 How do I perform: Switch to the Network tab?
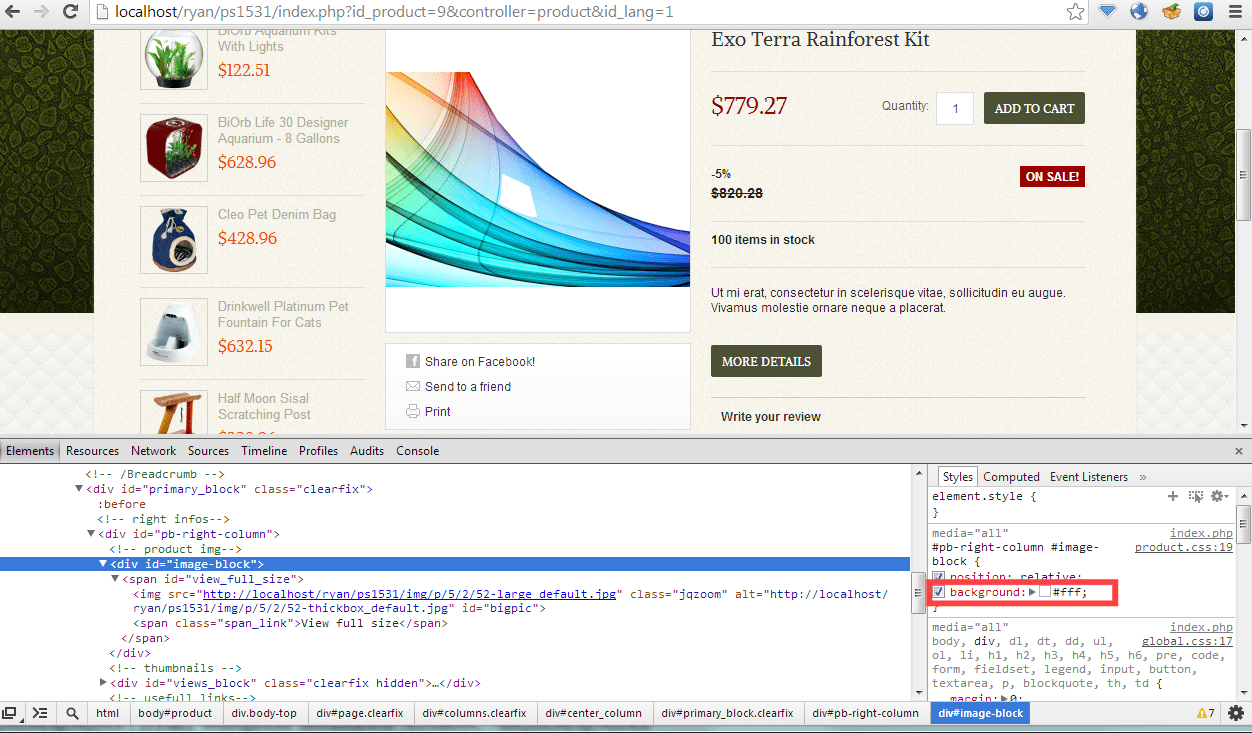153,451
